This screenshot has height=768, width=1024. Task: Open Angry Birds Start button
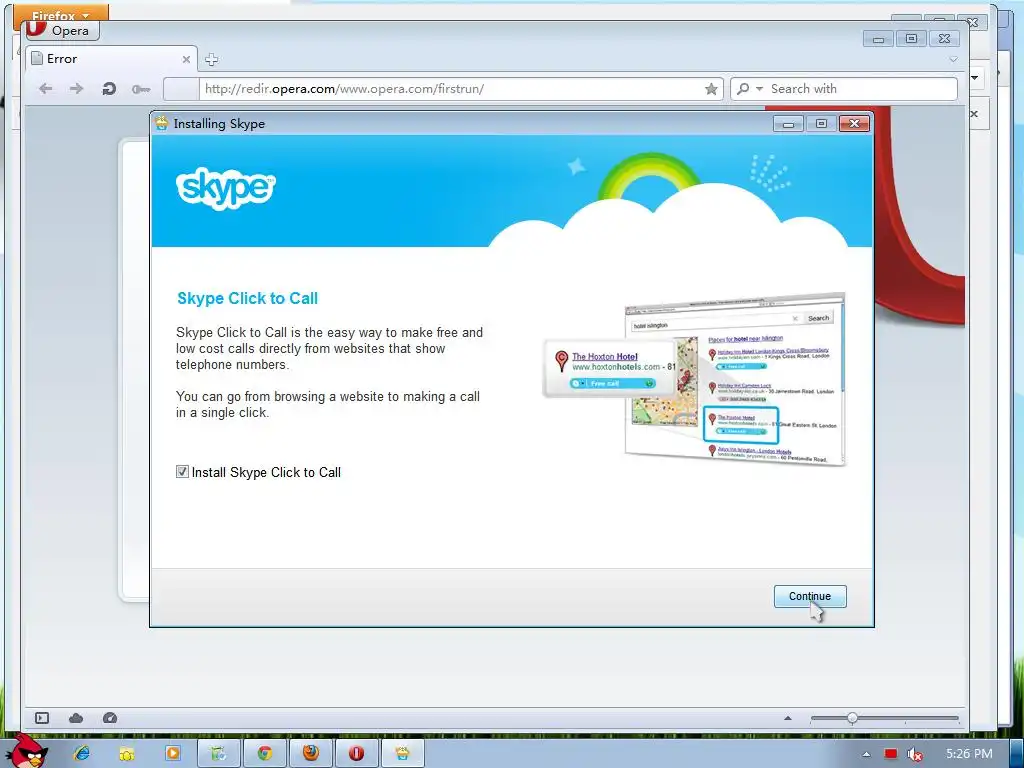(x=27, y=751)
